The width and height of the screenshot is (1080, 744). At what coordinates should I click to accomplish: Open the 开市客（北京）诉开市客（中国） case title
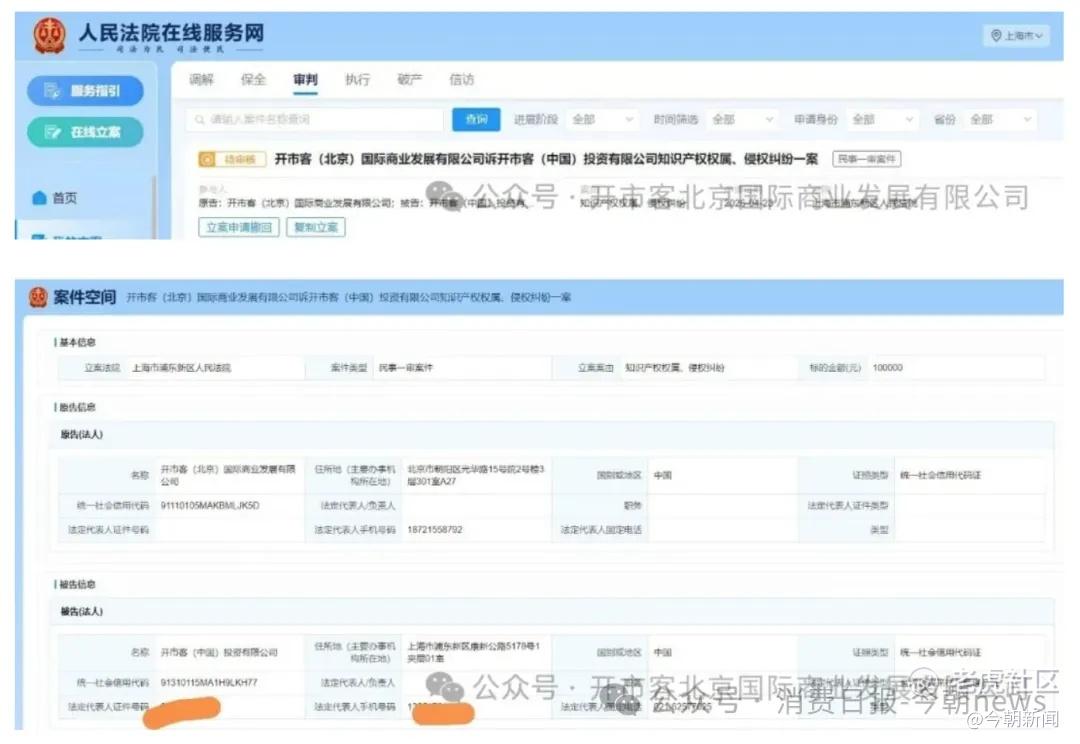coord(546,159)
